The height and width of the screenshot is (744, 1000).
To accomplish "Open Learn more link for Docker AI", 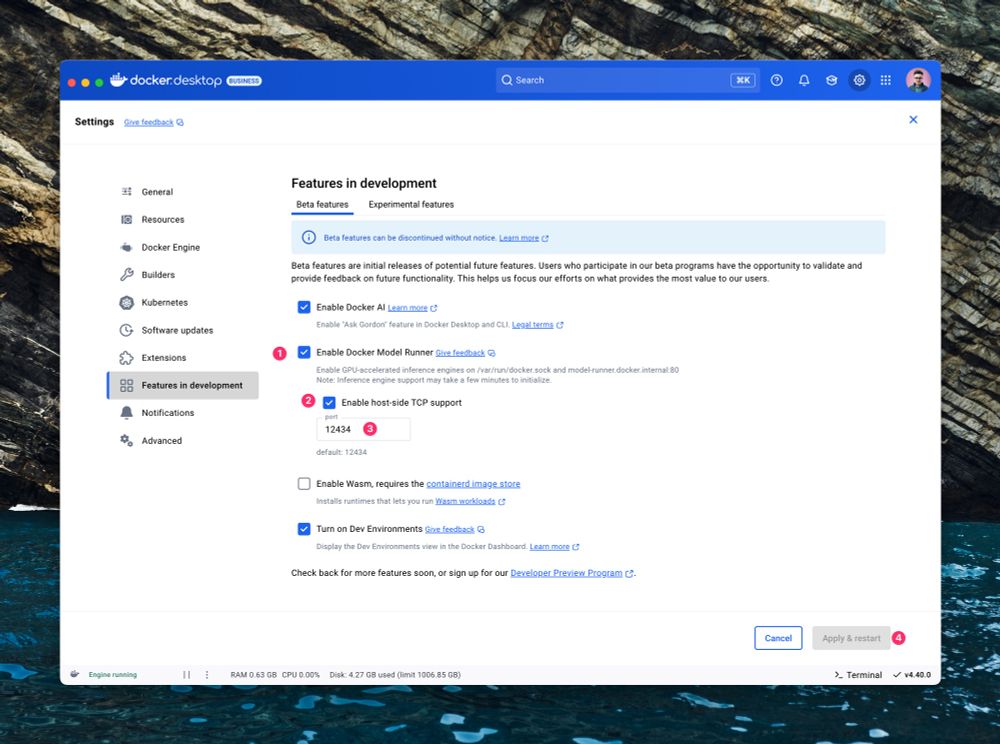I will point(408,308).
